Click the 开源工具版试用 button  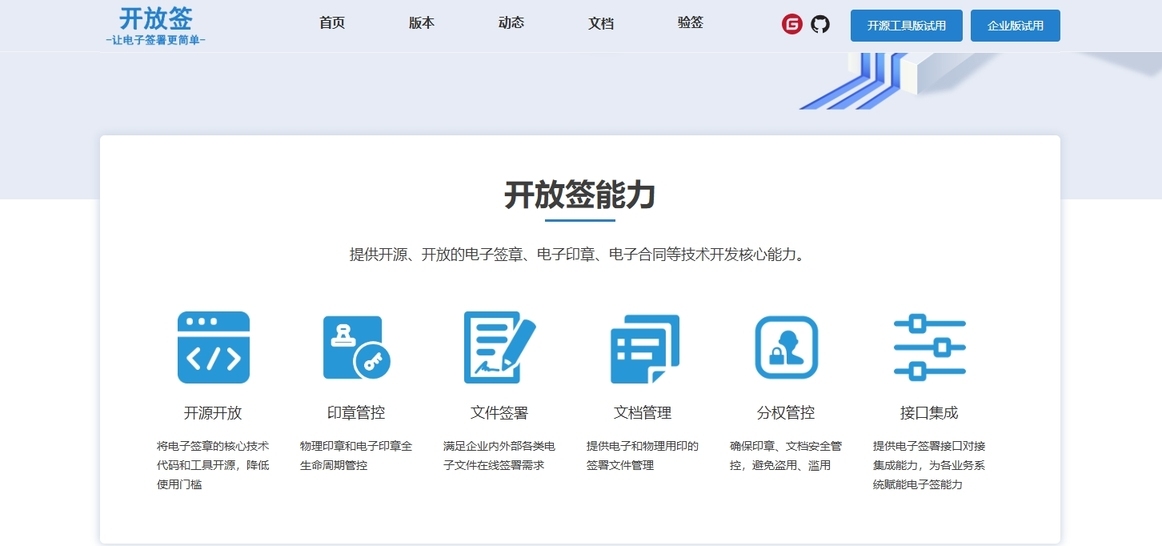906,25
